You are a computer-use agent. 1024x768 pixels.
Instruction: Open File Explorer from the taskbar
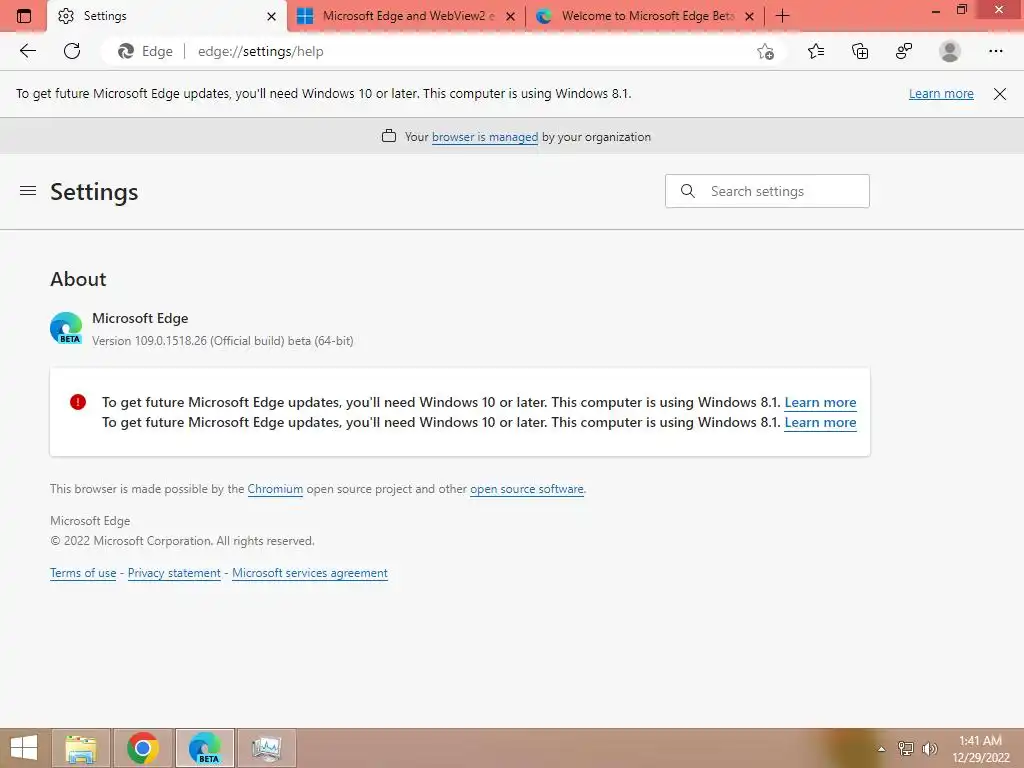(81, 748)
